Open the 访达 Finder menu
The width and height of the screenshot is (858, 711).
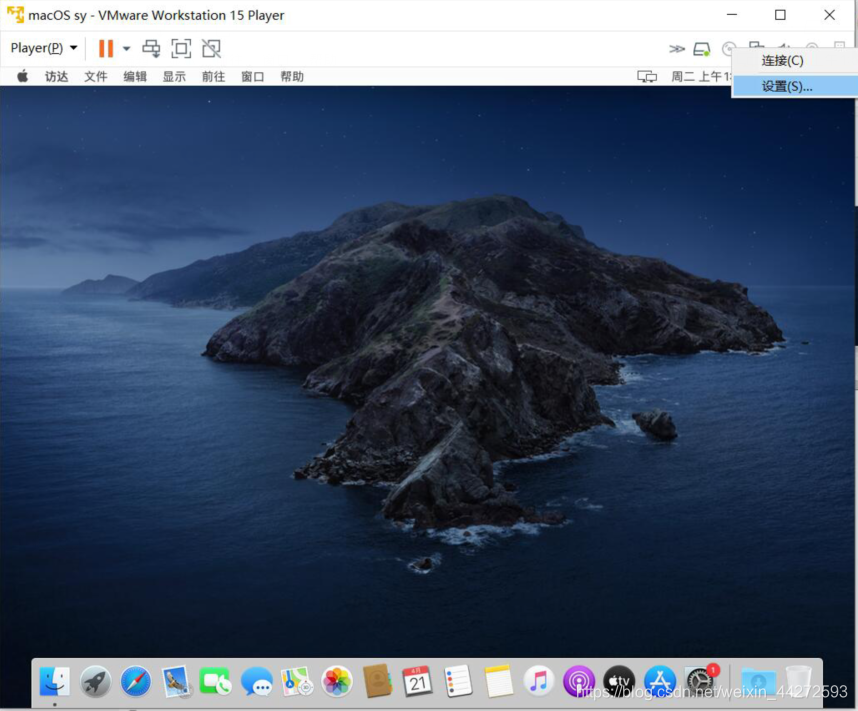point(57,77)
